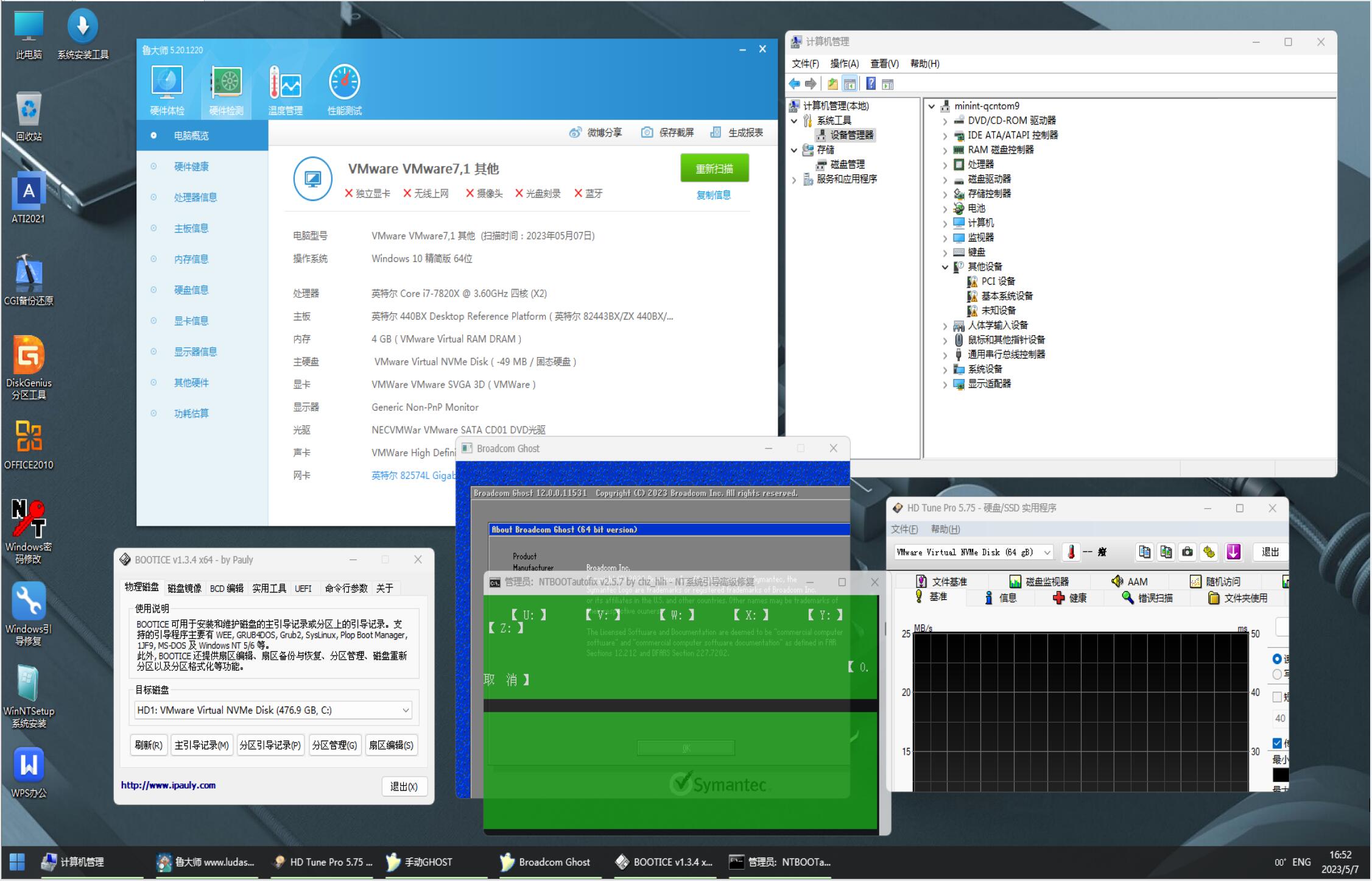Click the camera save screenshot icon in HD Tune
This screenshot has height=881, width=1372.
1187,552
